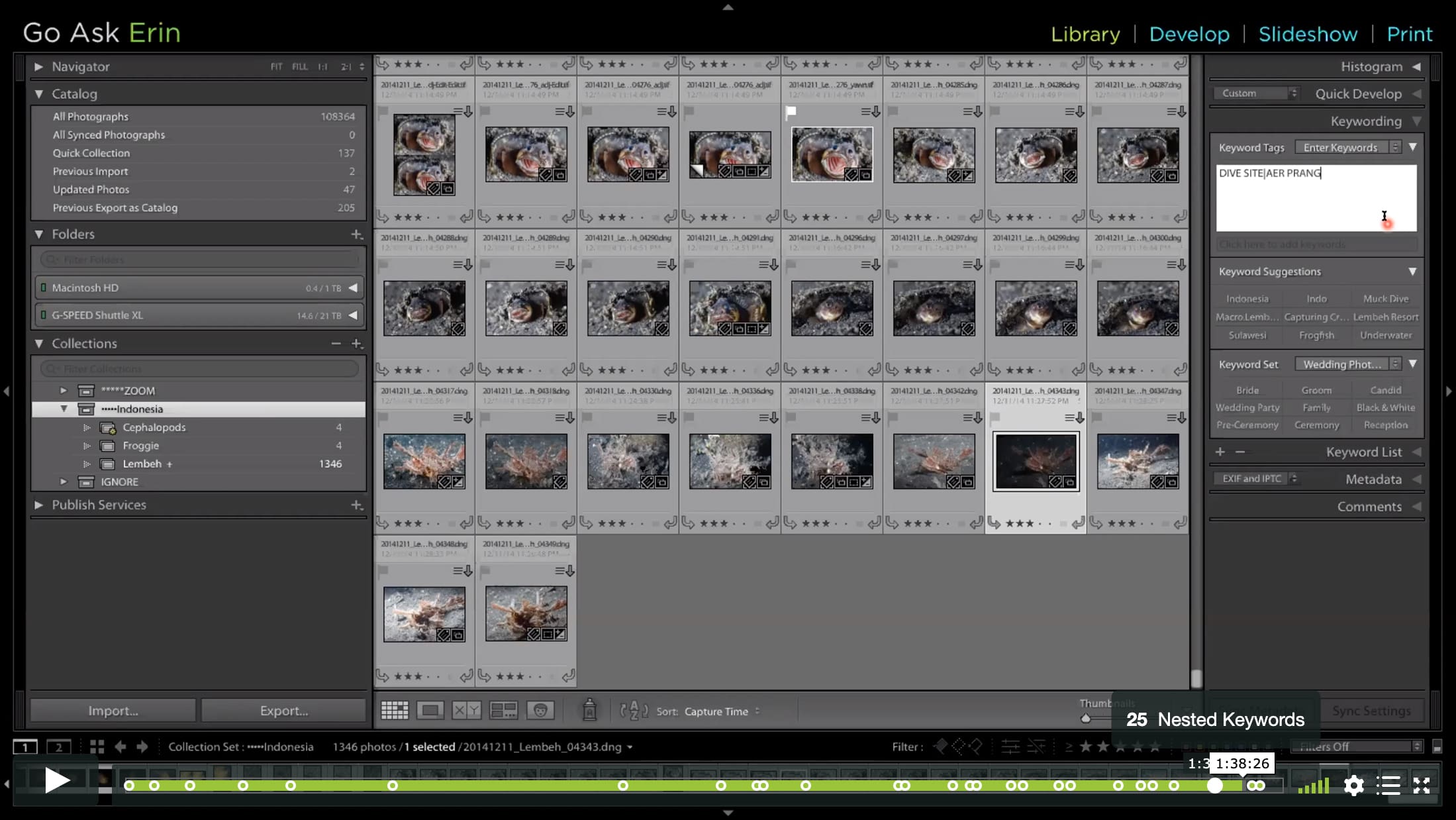
Task: Add publish service with plus icon
Action: (357, 505)
